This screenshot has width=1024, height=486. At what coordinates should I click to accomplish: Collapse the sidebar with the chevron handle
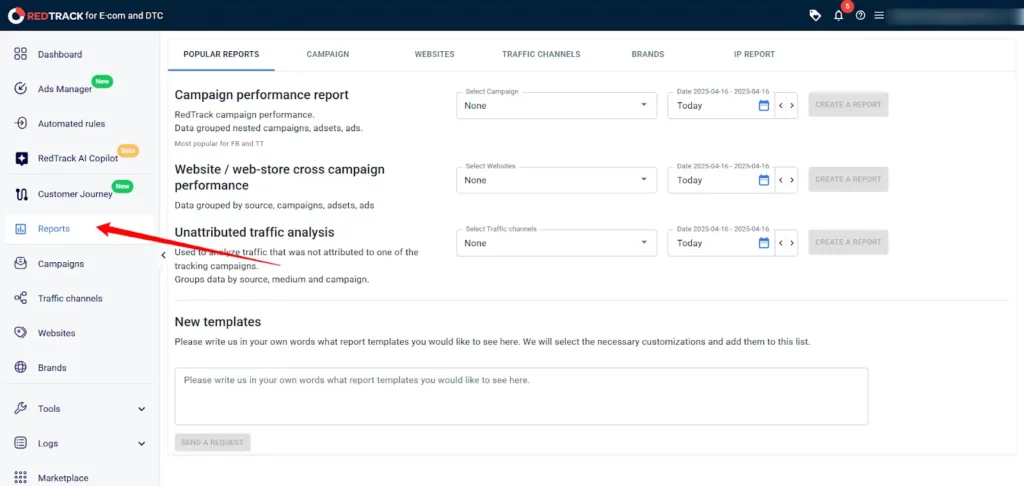tap(163, 255)
